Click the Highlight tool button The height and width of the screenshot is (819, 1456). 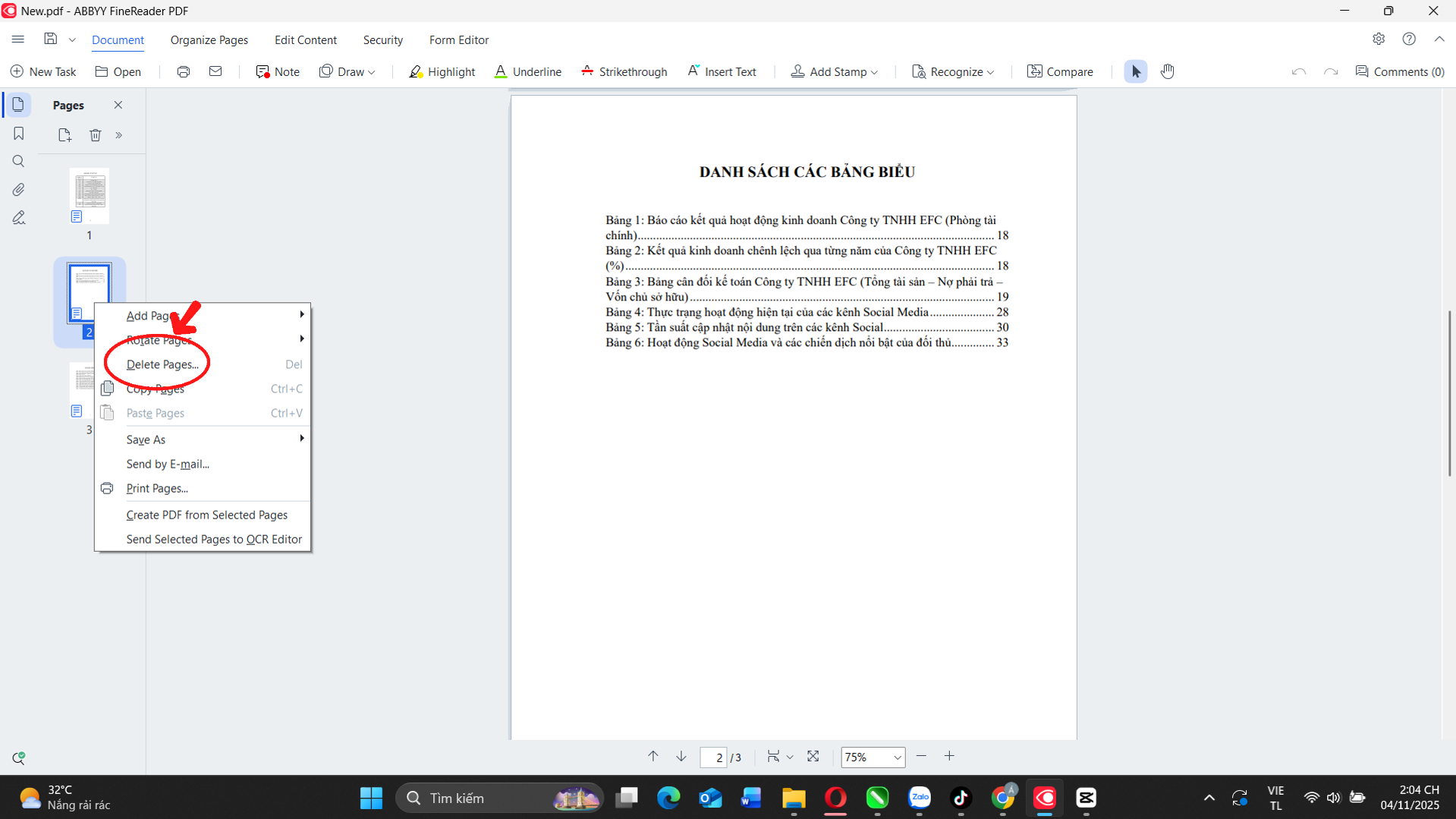click(442, 71)
